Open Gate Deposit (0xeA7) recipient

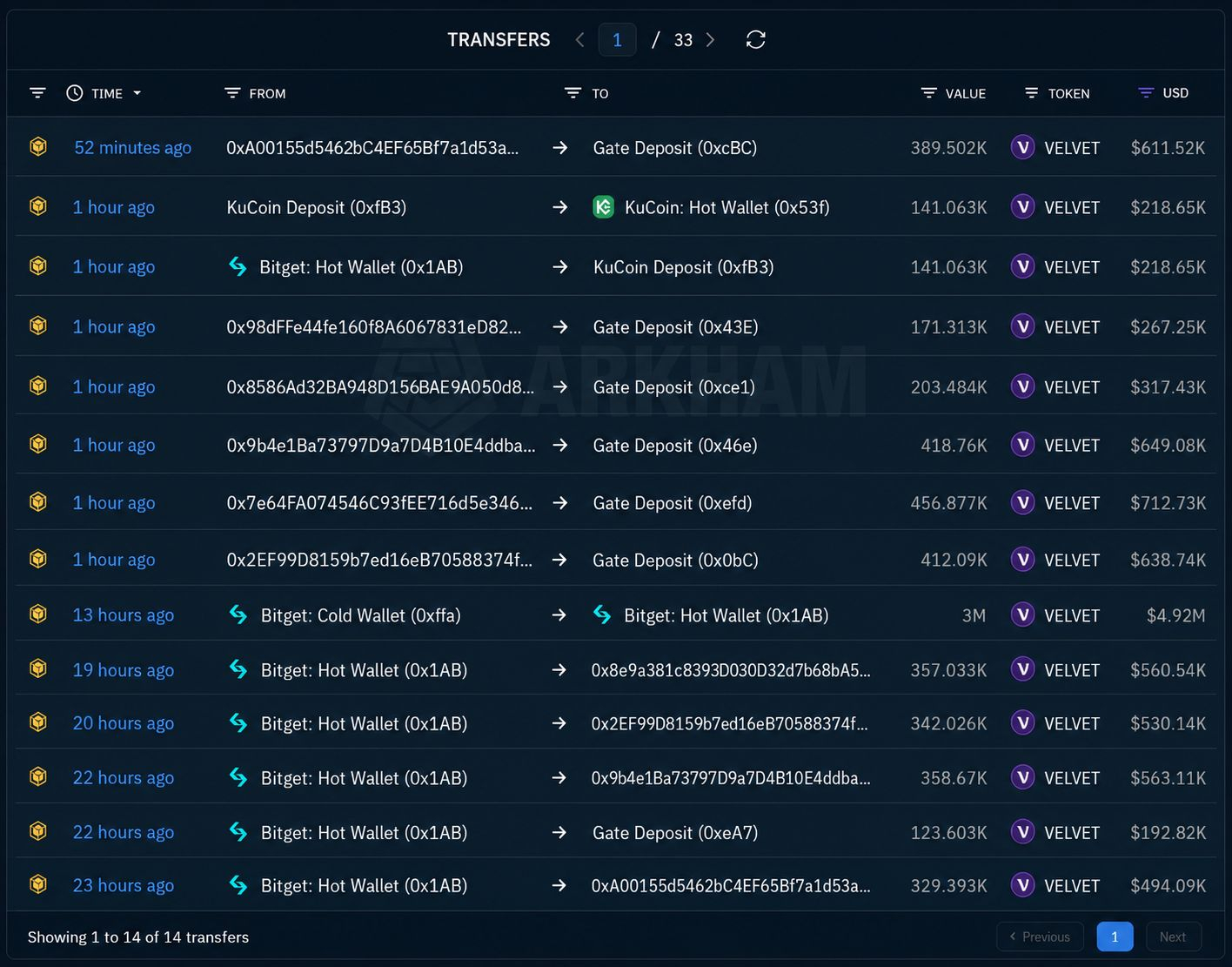click(675, 833)
